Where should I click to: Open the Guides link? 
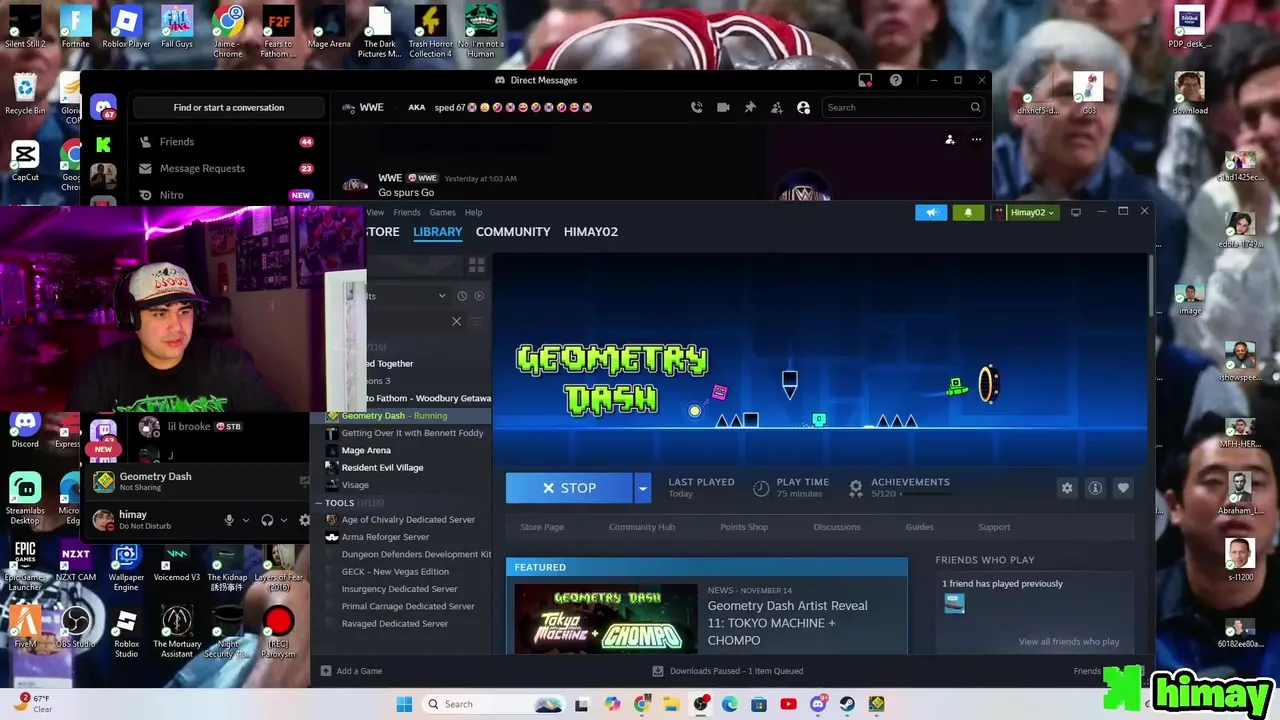[919, 527]
